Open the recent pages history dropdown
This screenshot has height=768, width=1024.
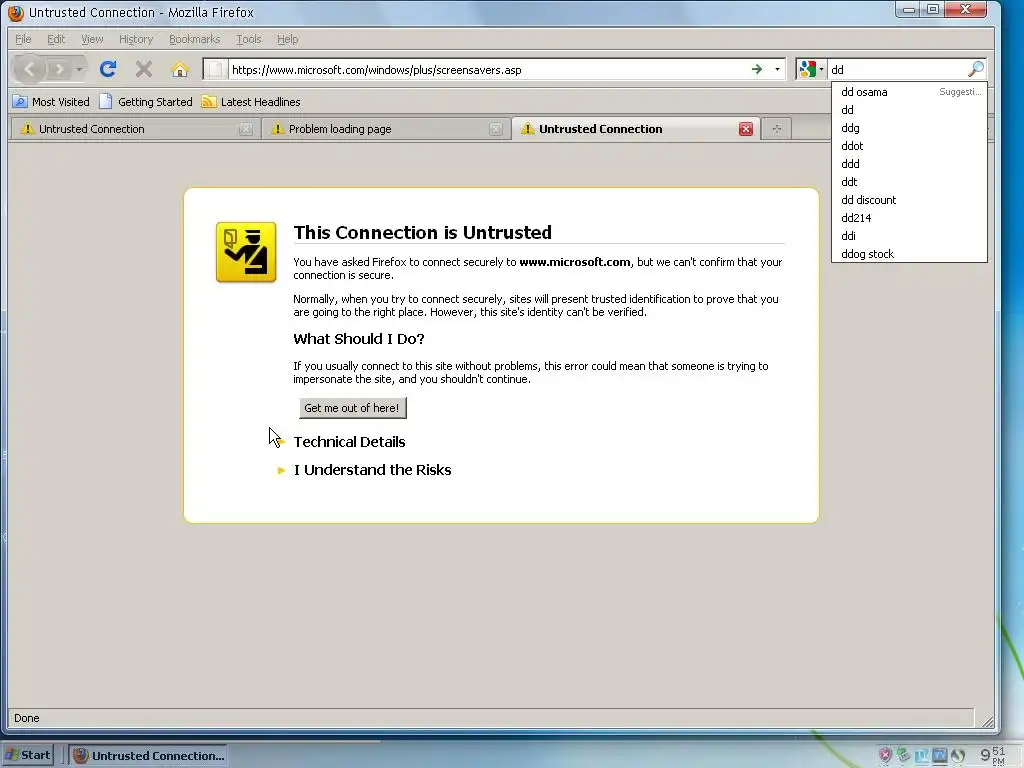coord(79,69)
